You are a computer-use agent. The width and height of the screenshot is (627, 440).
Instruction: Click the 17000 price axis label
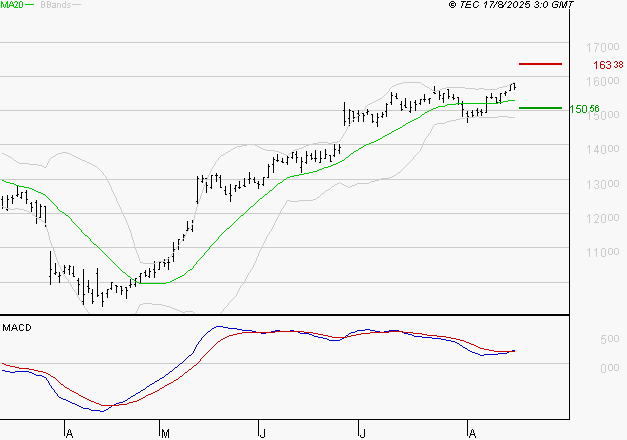(x=600, y=48)
